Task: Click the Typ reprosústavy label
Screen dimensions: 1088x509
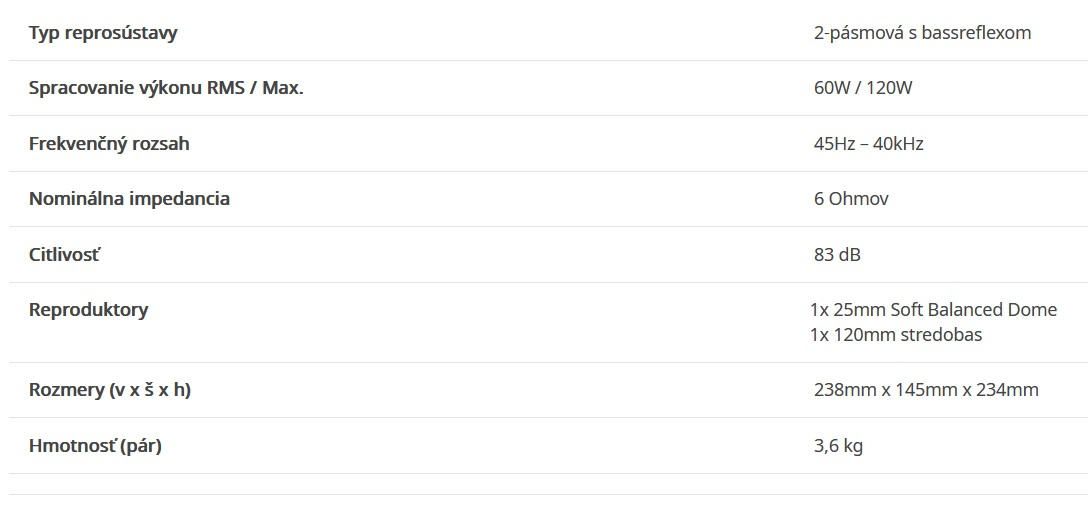Action: (x=103, y=33)
